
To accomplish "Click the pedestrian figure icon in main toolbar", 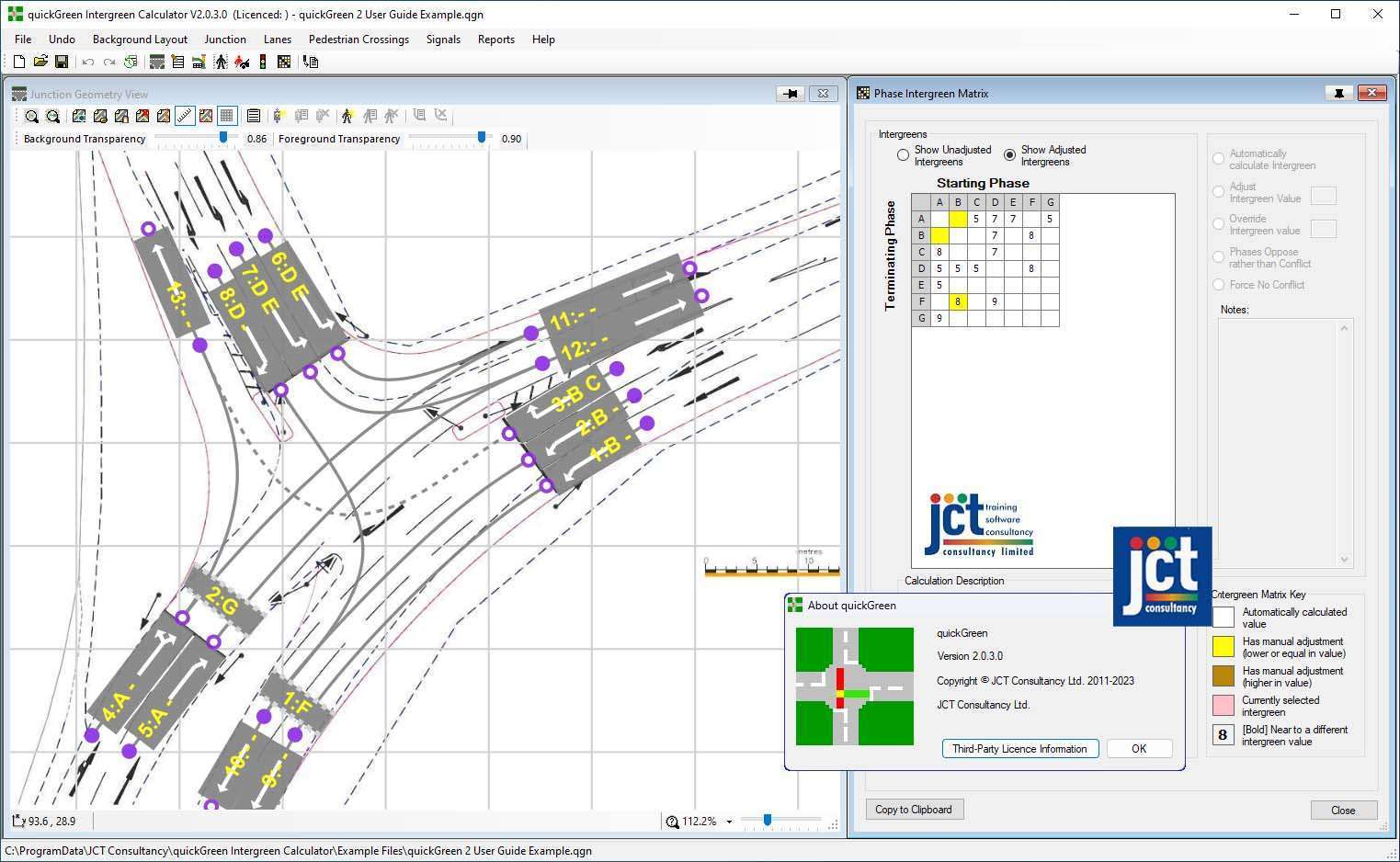I will coord(221,62).
